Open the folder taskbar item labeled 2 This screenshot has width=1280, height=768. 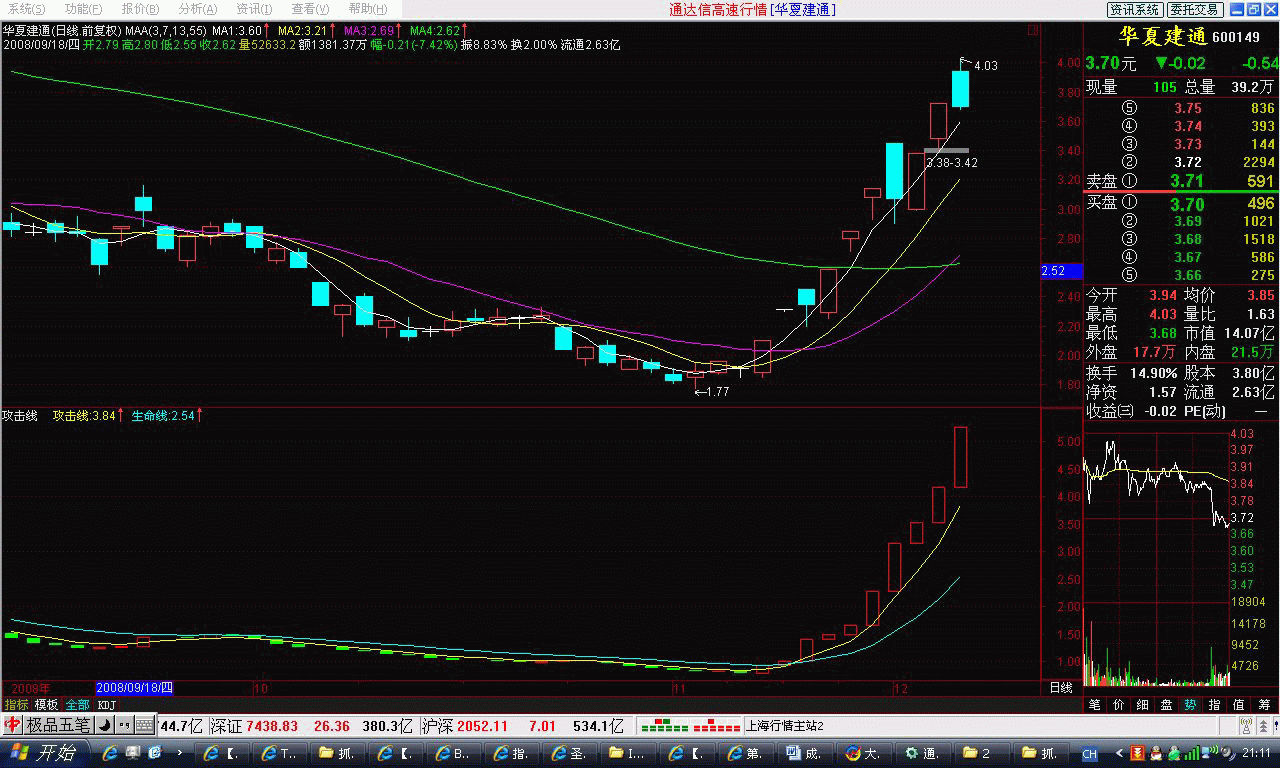[x=982, y=754]
